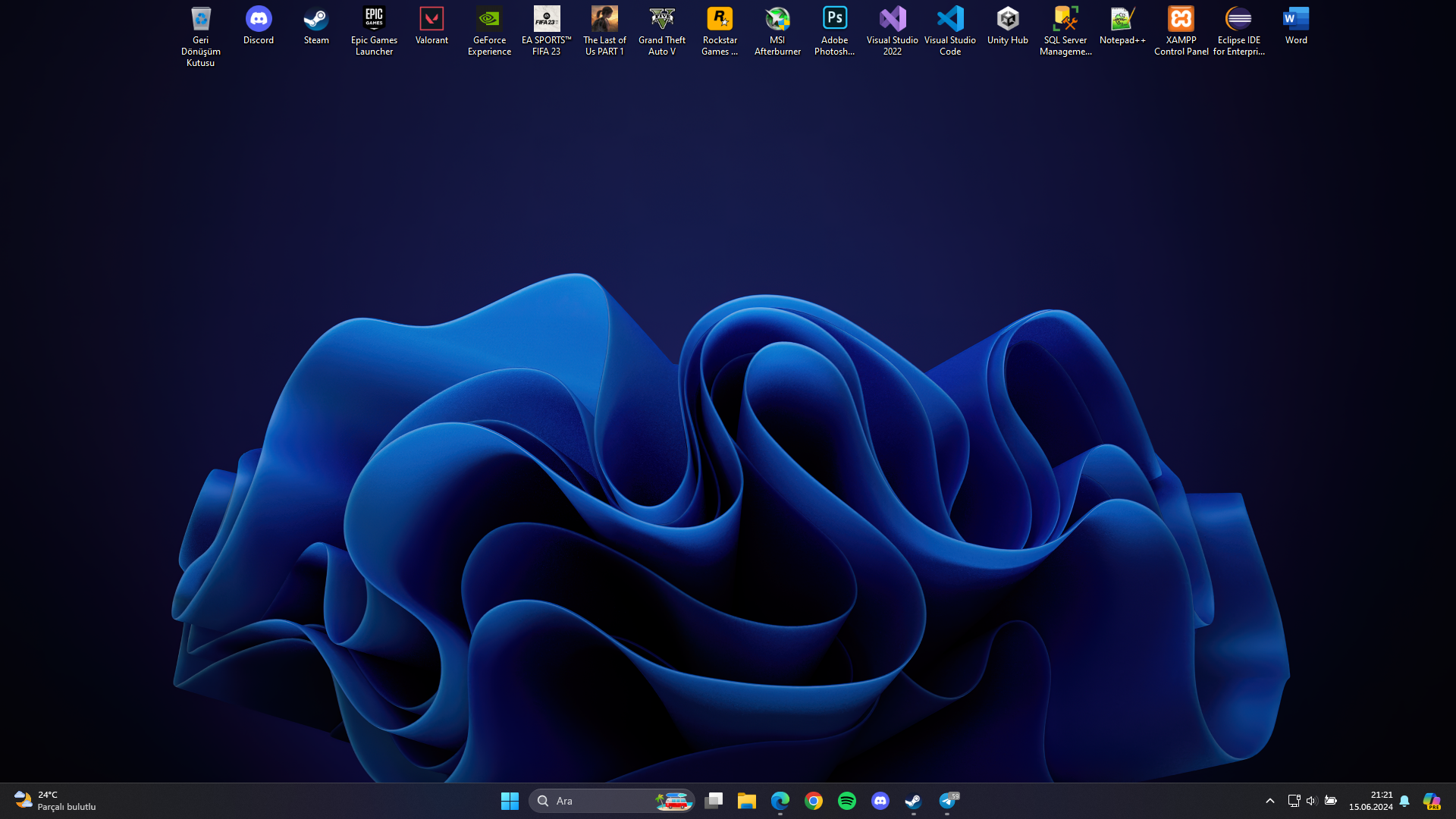Select the Visual Studio 2022 shortcut

click(893, 31)
